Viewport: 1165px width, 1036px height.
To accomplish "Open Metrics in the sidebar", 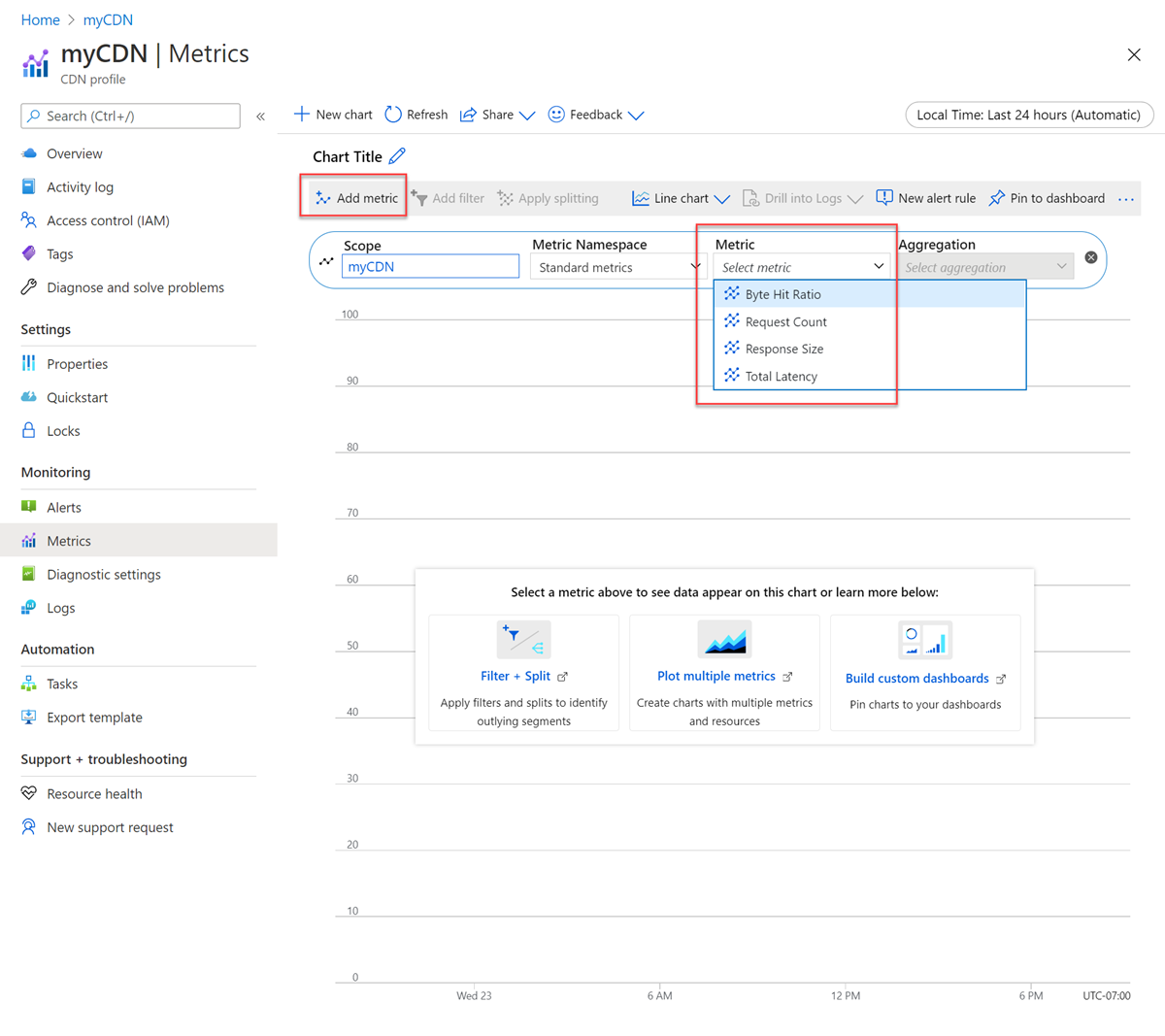I will tap(139, 541).
